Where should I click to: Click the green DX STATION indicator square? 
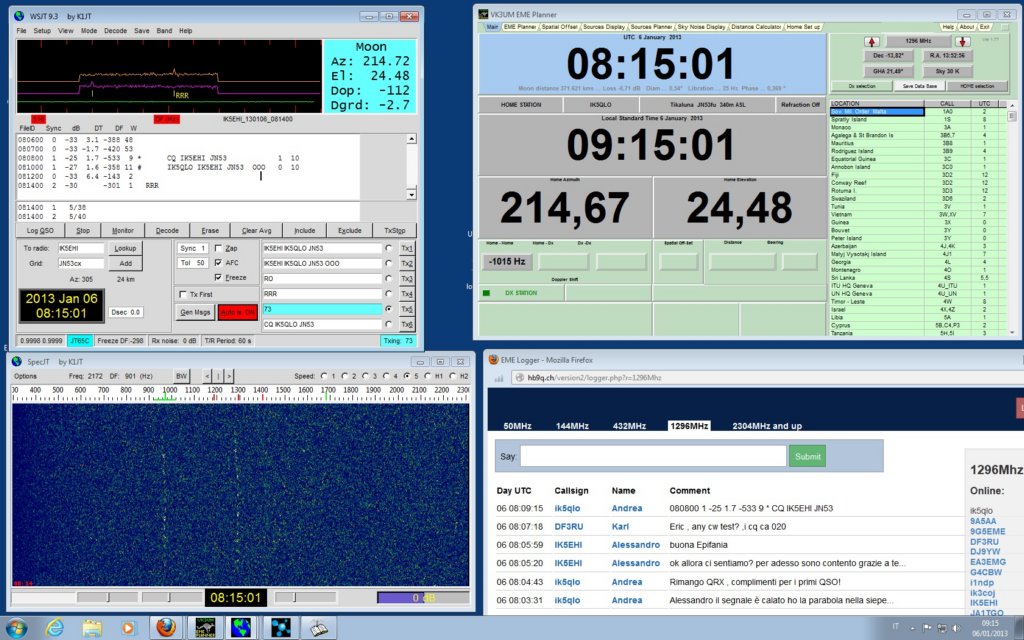[486, 293]
